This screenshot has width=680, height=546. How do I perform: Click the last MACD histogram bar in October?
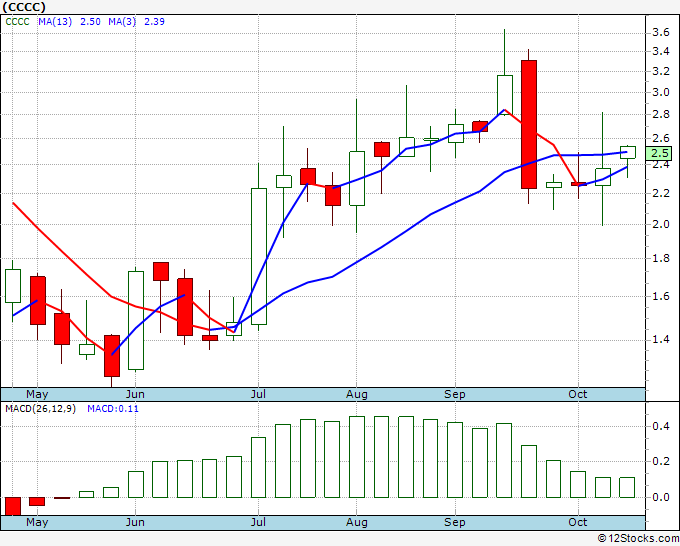(627, 487)
